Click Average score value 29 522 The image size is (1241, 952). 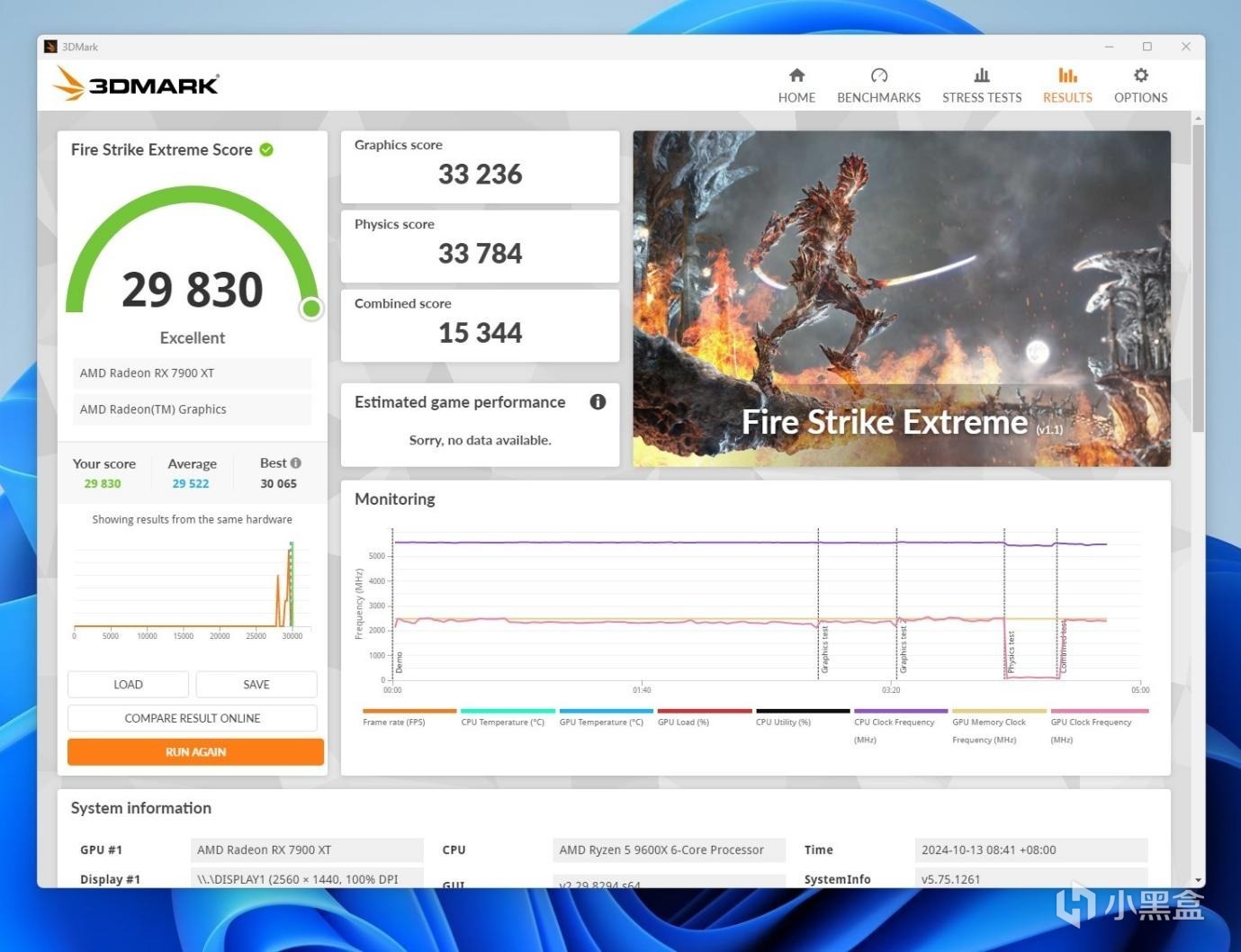[x=191, y=483]
